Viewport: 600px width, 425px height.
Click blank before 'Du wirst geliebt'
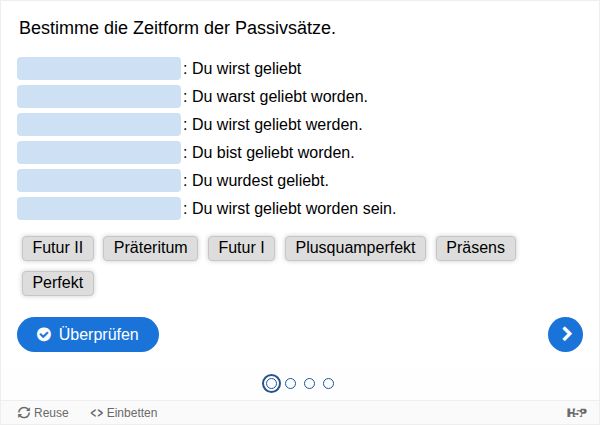click(99, 69)
